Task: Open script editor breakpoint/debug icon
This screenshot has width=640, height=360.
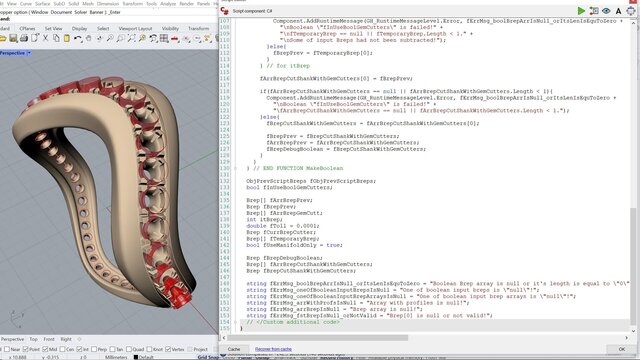Action: (x=594, y=11)
